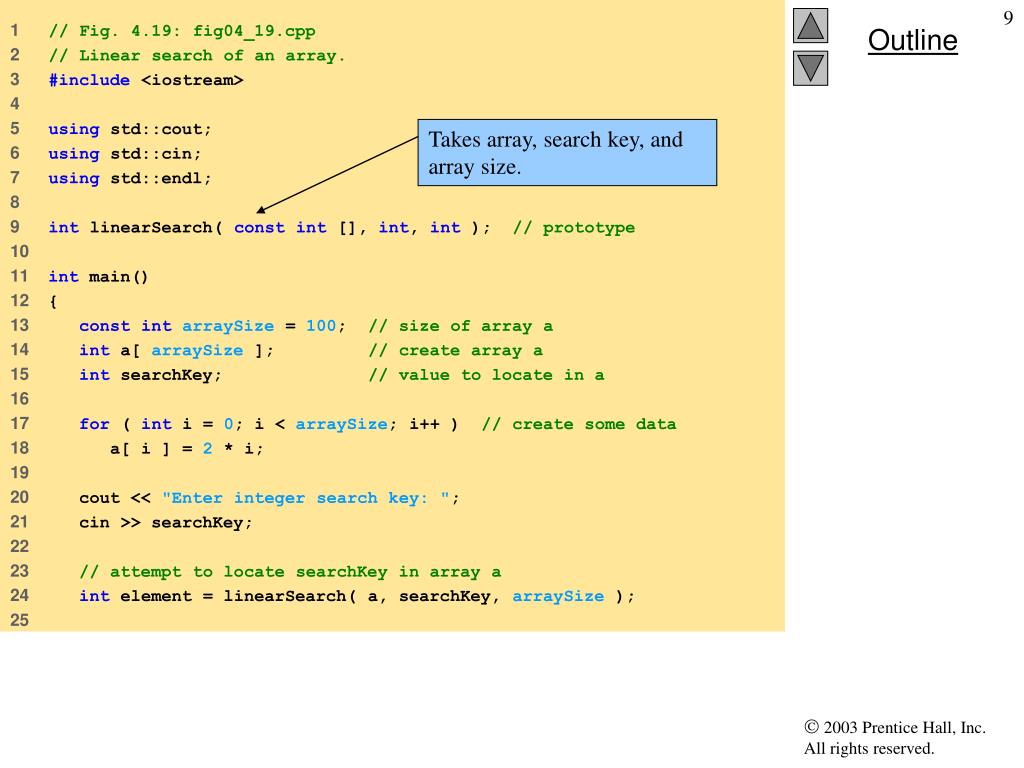Click comment '// create some data'
The height and width of the screenshot is (768, 1024).
[x=579, y=424]
